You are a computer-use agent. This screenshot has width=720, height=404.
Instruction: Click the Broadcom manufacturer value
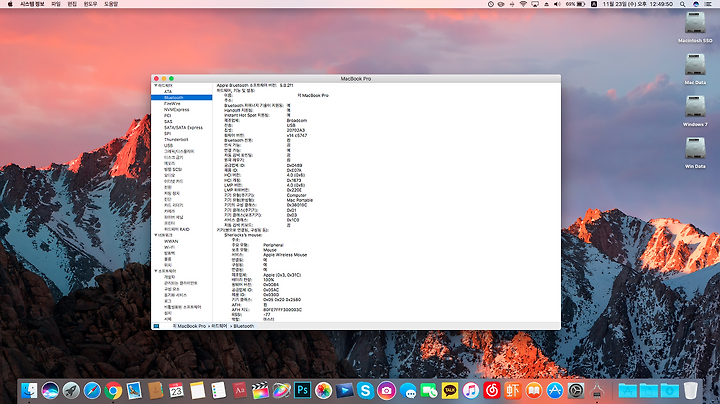click(297, 120)
